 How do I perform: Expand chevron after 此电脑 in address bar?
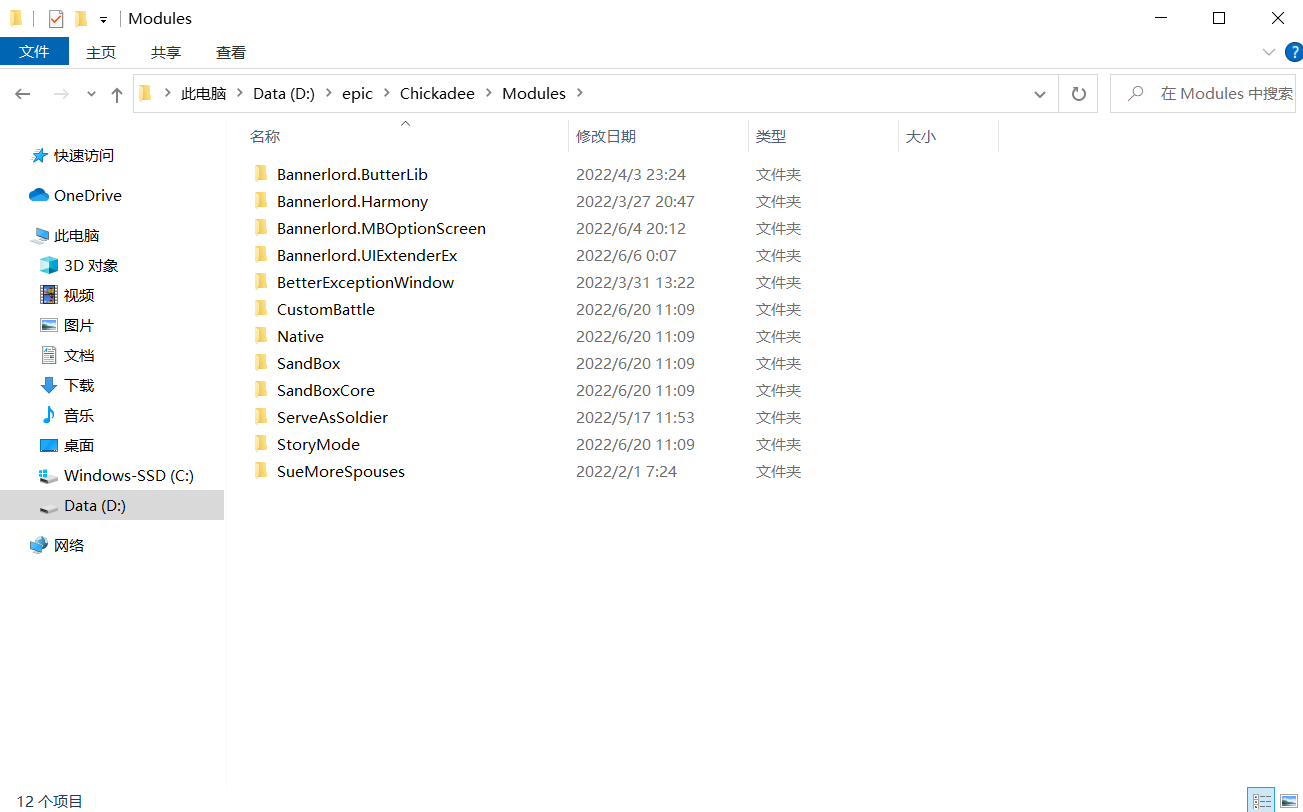pyautogui.click(x=240, y=93)
